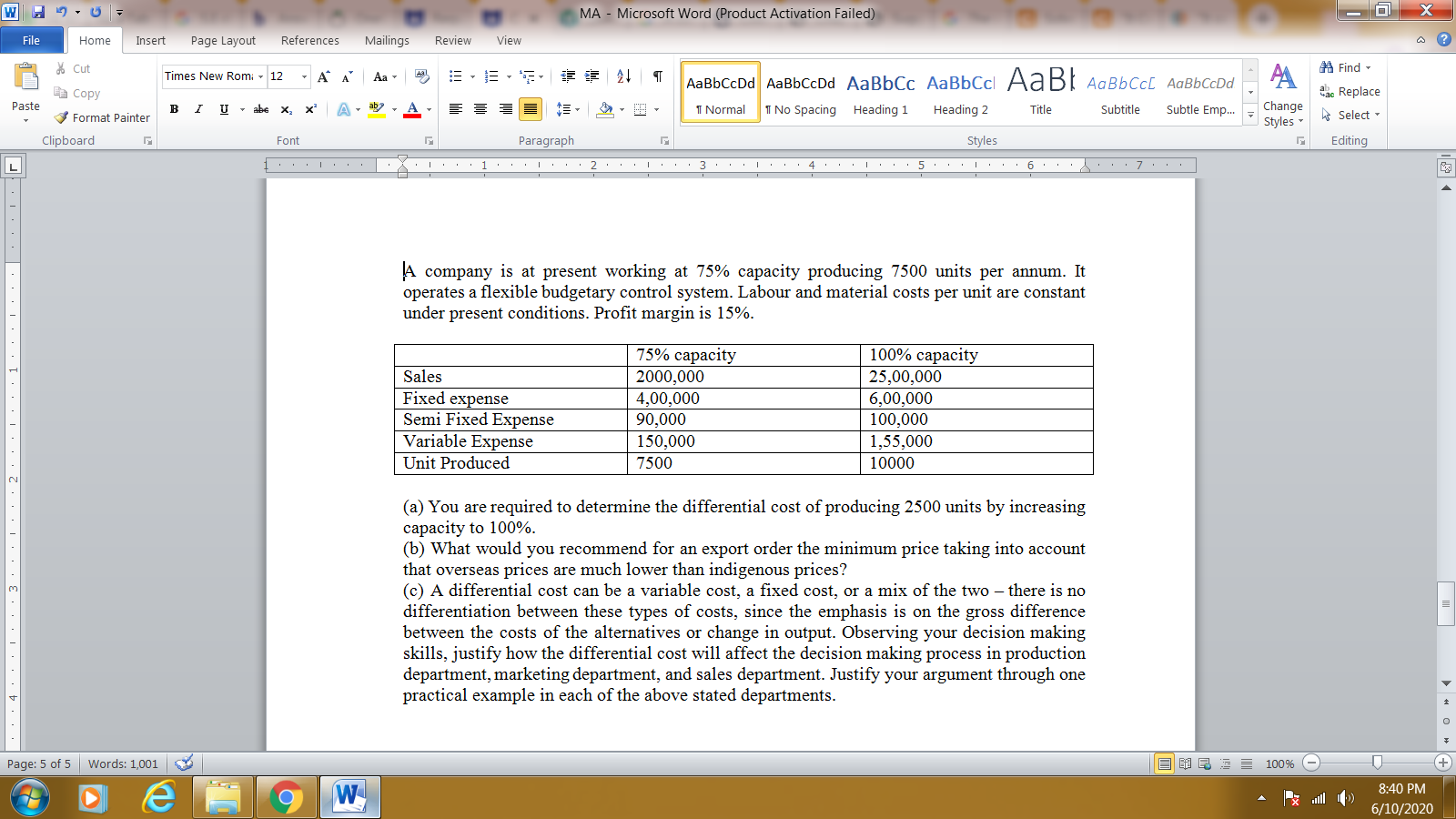Apply strikethrough to selected text
1456x819 pixels.
[x=260, y=109]
